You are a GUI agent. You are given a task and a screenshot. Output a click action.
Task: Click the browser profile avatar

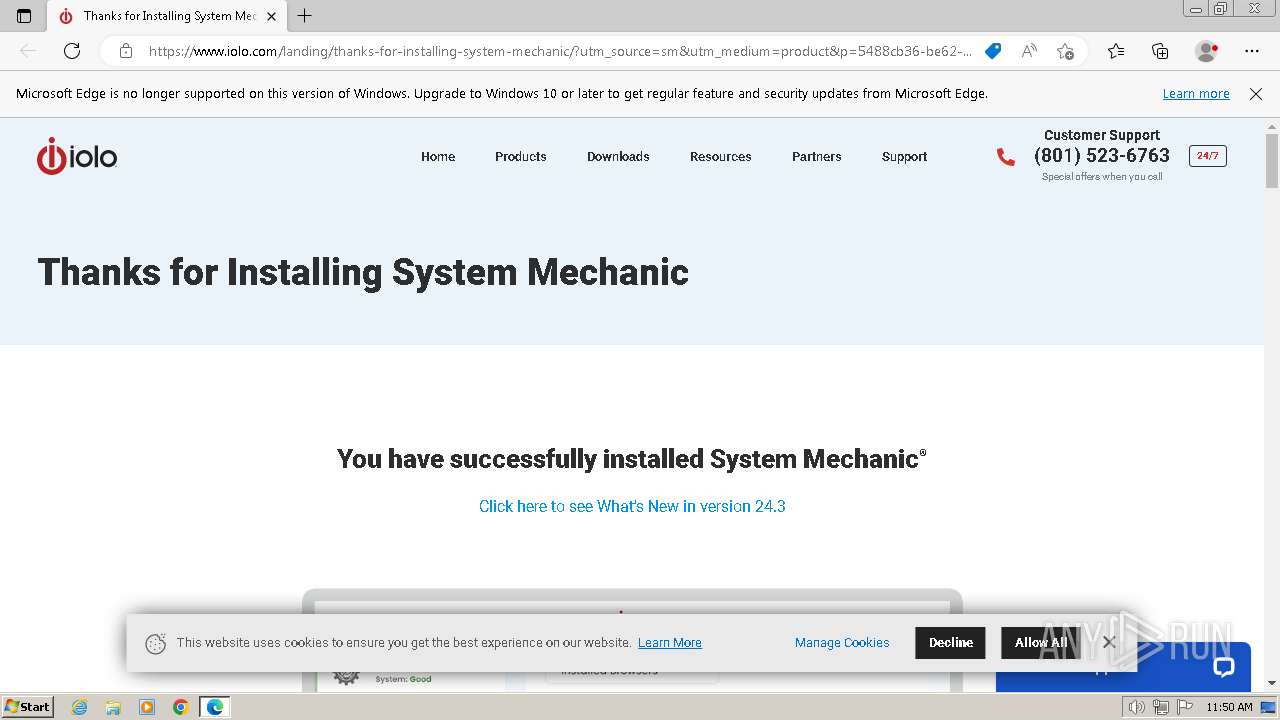pyautogui.click(x=1206, y=51)
